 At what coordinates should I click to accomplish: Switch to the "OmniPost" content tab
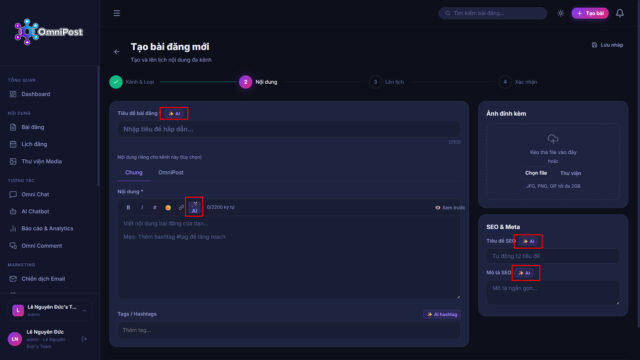[171, 173]
